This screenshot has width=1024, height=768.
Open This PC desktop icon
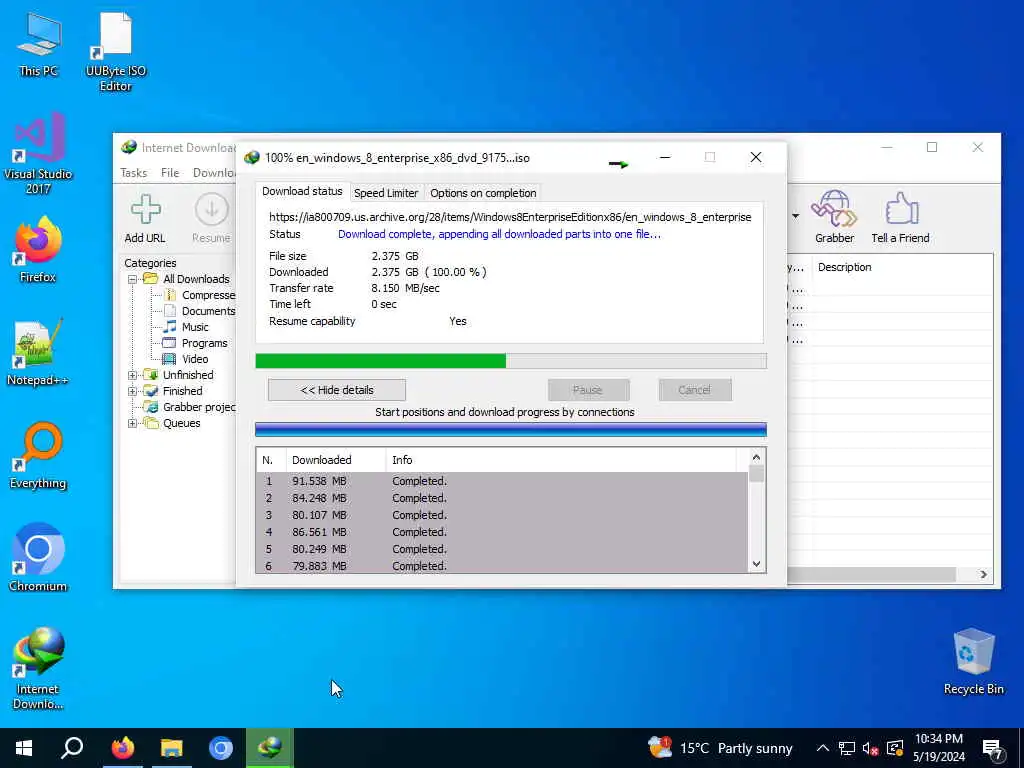click(38, 44)
